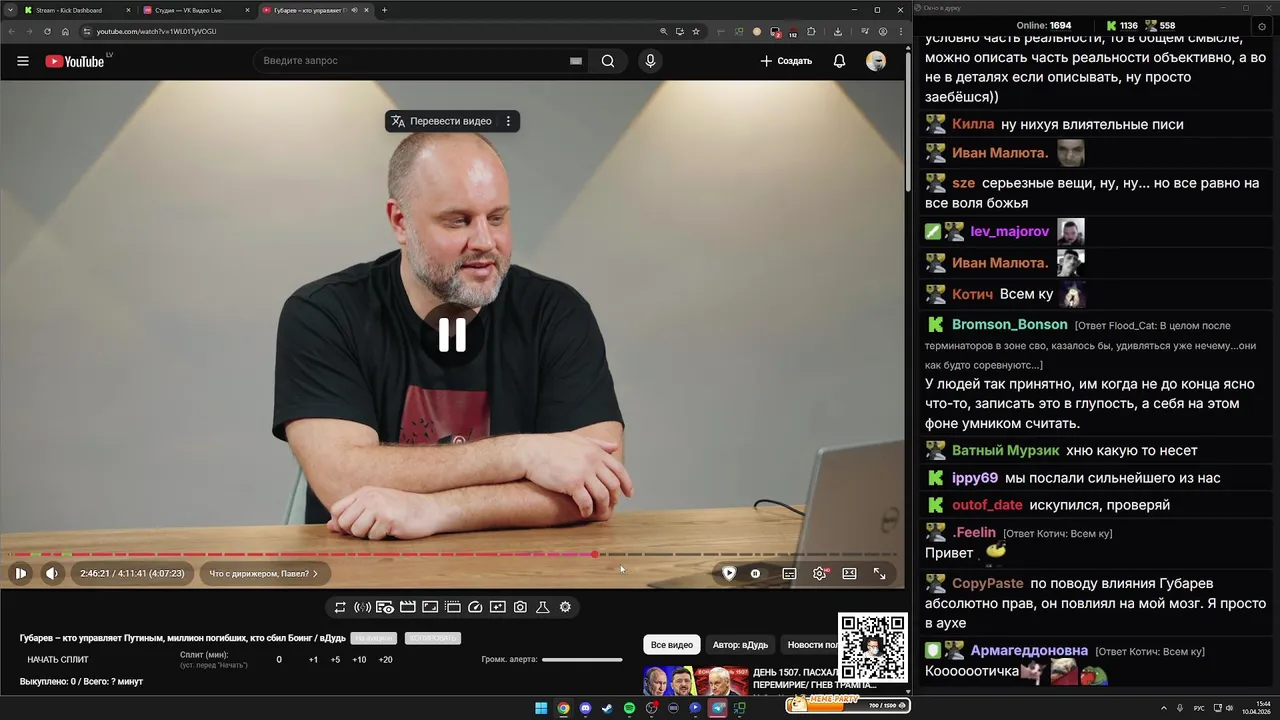Image resolution: width=1280 pixels, height=720 pixels.
Task: Open YouTube notifications bell
Action: [x=839, y=61]
